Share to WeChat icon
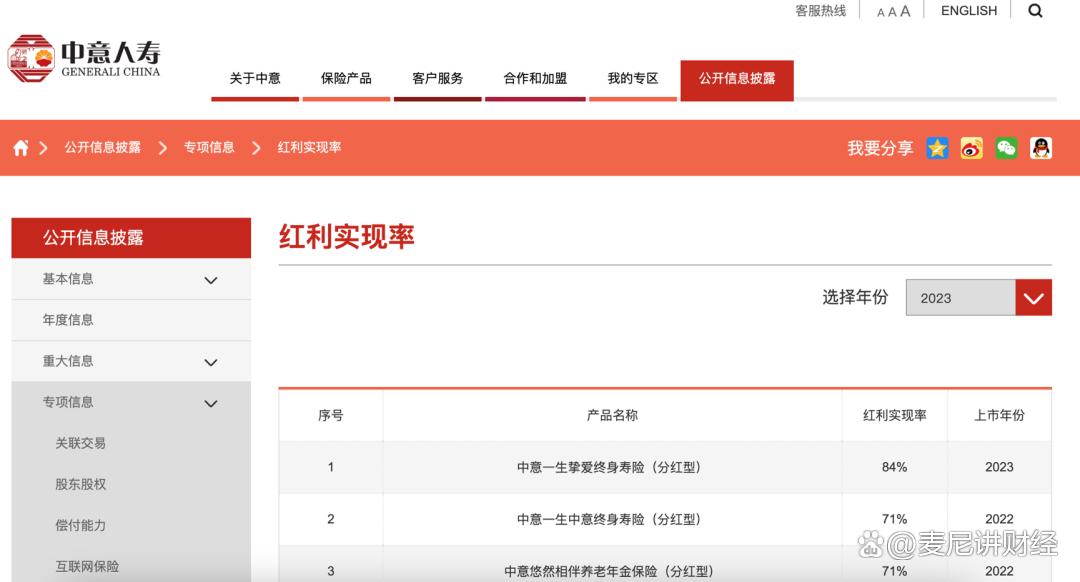 click(x=1006, y=148)
